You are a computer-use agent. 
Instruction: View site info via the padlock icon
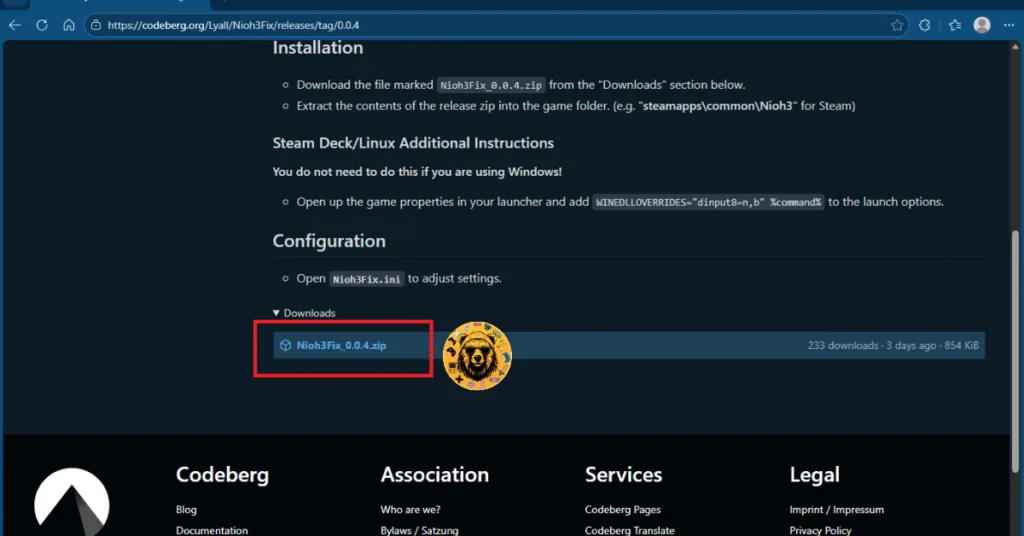96,25
